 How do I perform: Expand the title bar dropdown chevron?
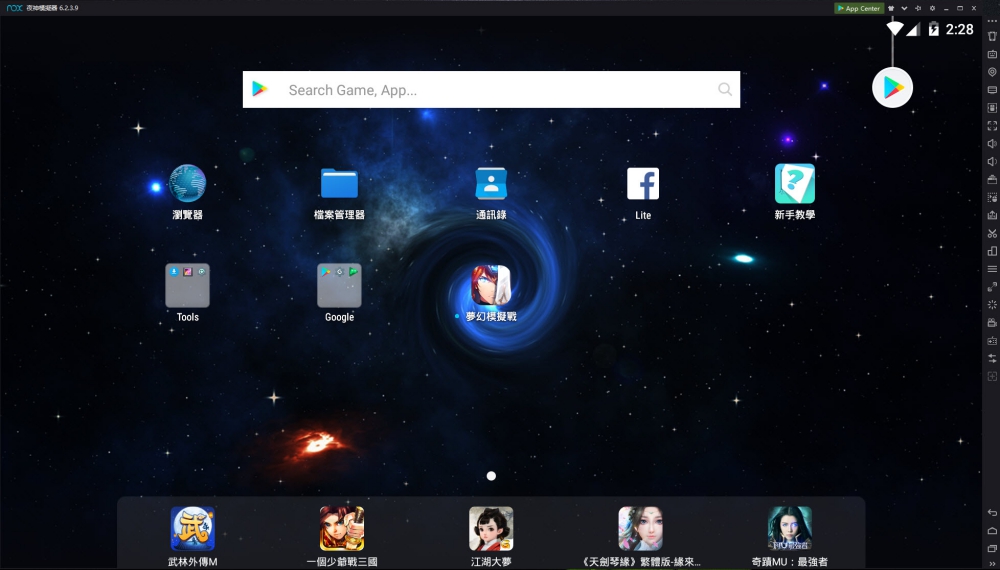(904, 8)
